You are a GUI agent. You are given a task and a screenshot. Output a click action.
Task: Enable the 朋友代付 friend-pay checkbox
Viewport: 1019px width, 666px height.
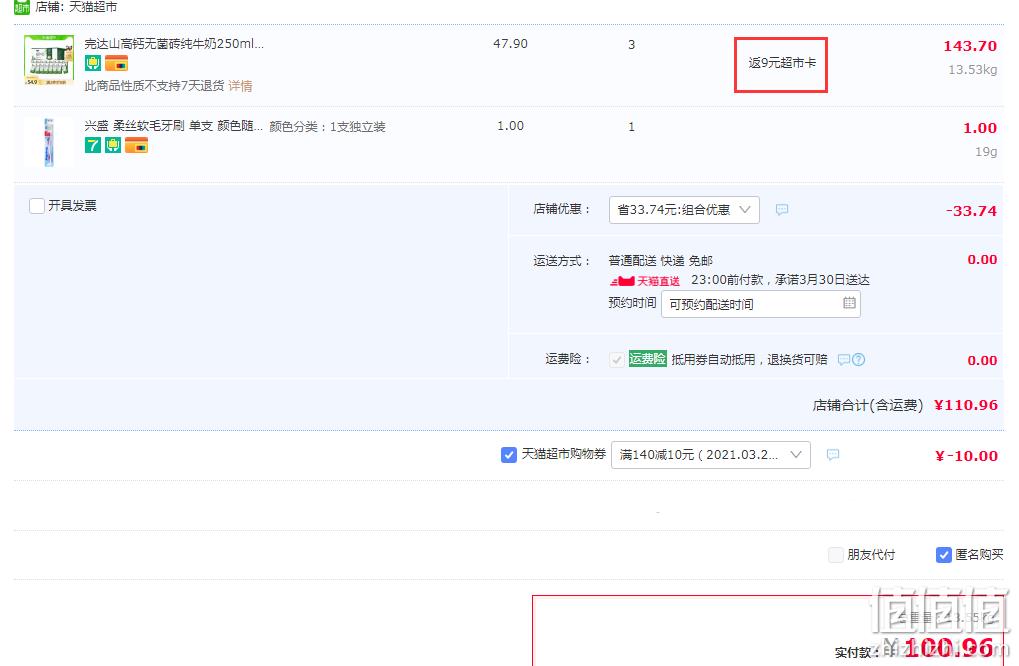pos(836,555)
